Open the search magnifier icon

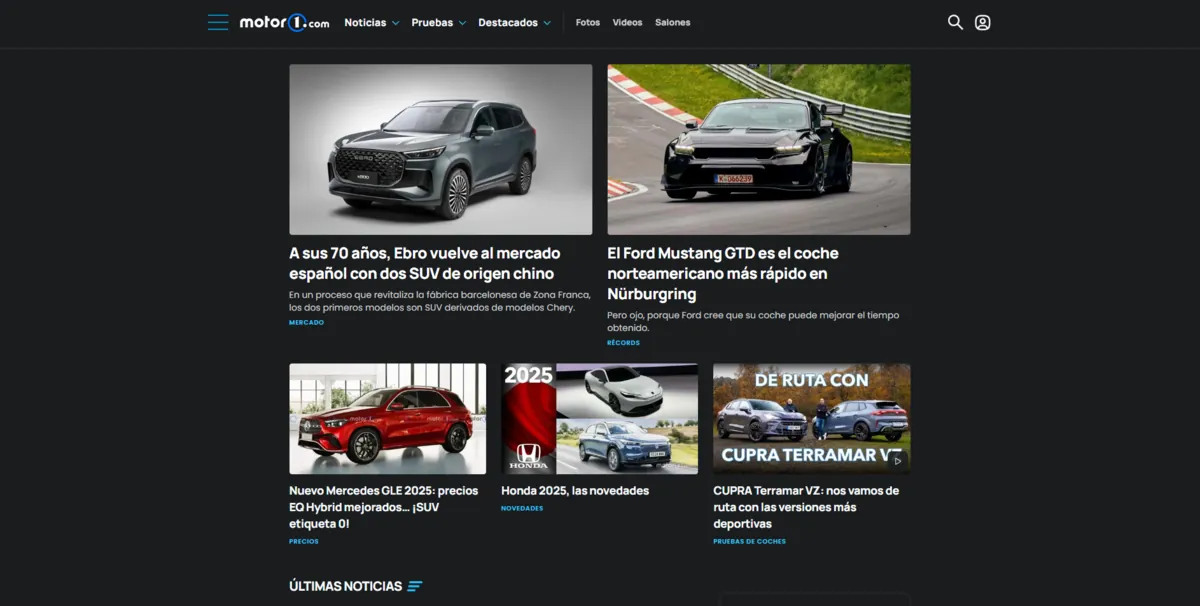click(x=955, y=22)
